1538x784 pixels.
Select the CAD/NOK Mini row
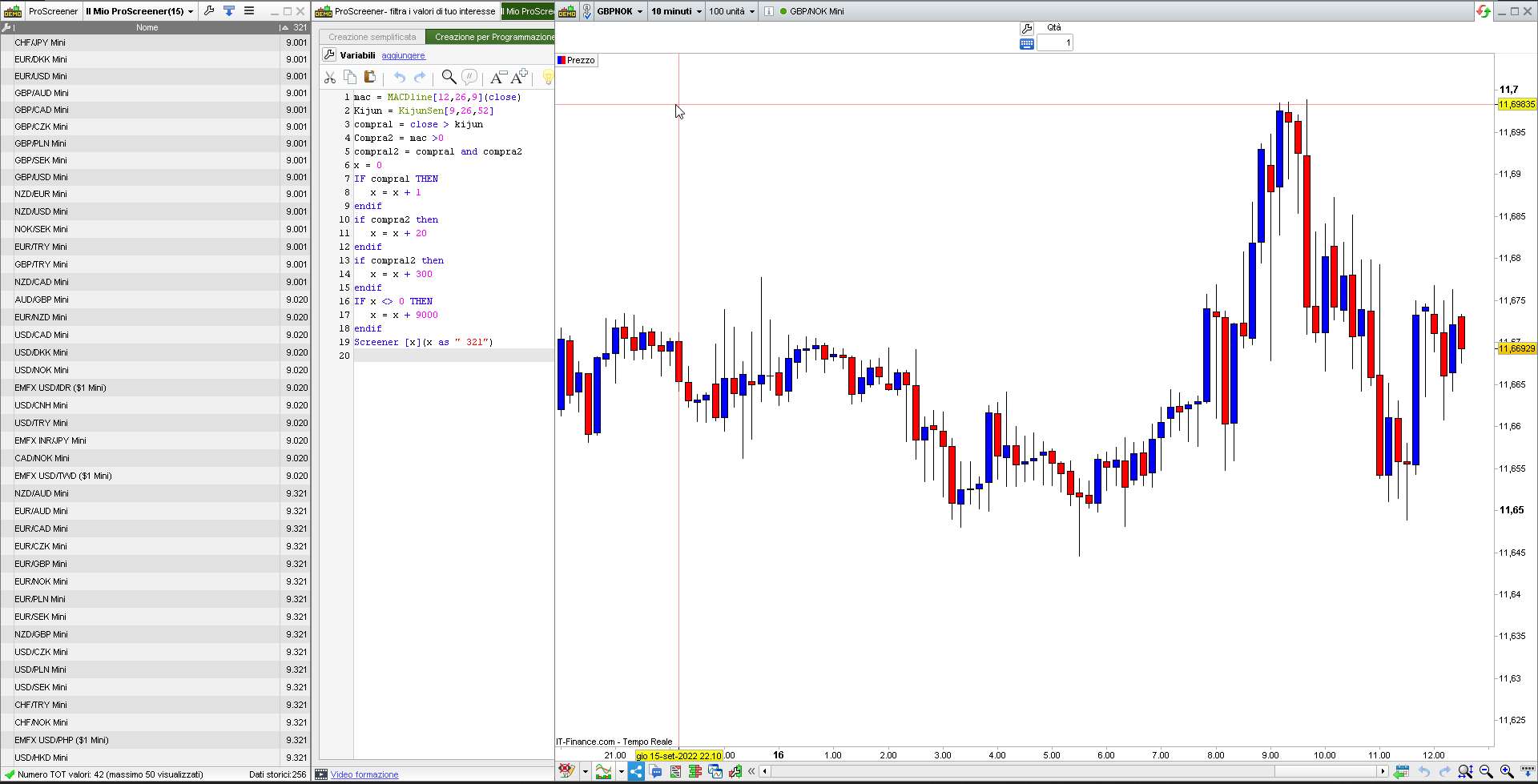(155, 458)
